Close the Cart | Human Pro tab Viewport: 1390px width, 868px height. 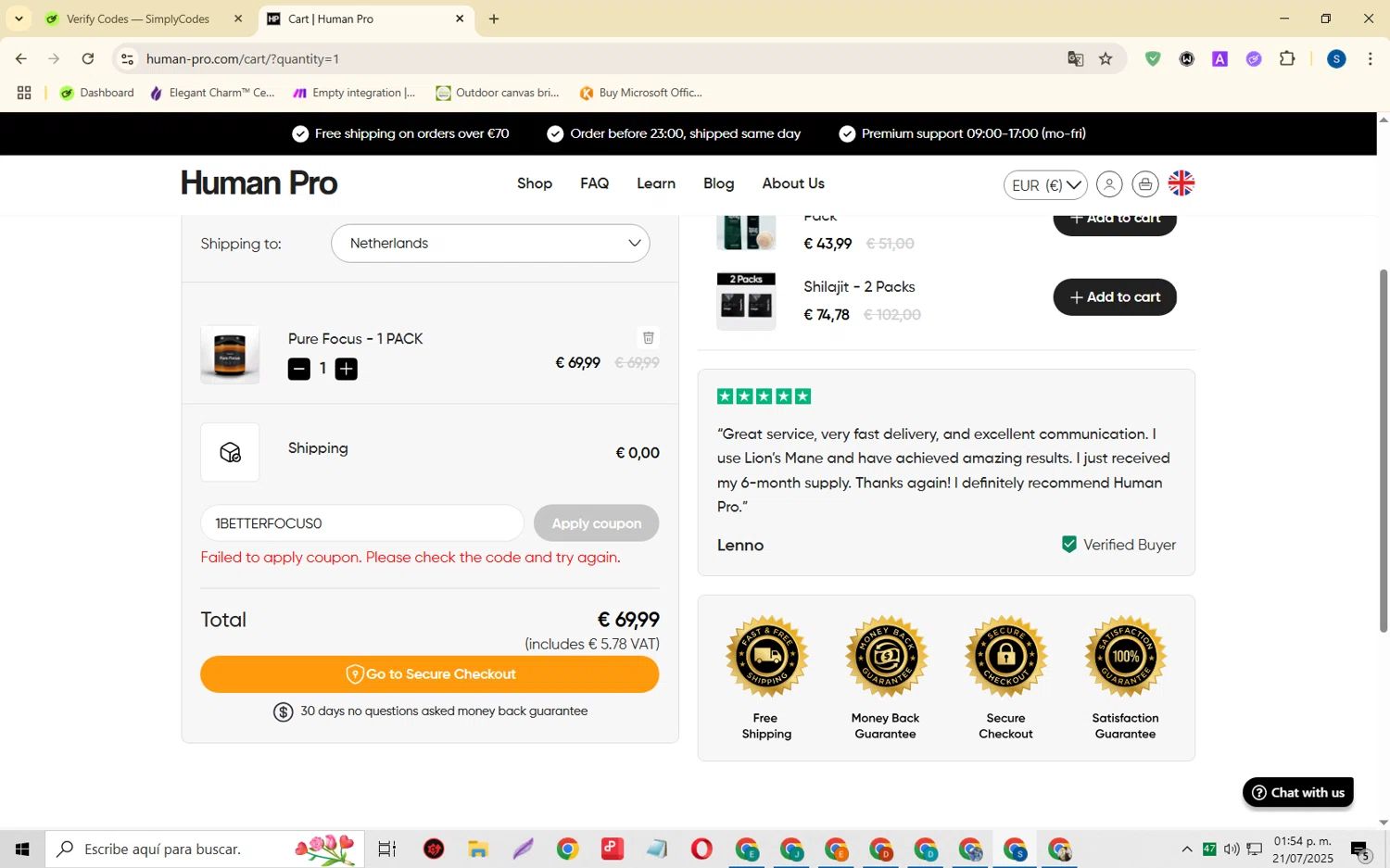460,19
